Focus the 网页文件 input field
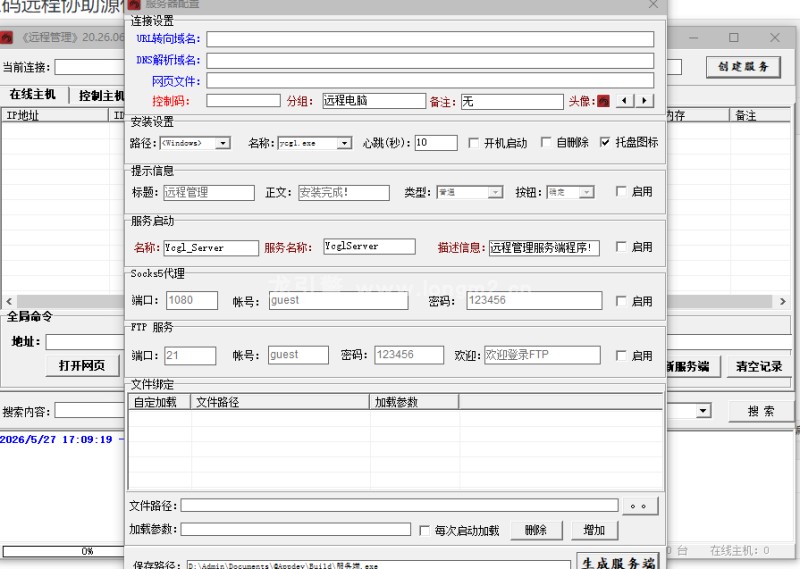 [x=430, y=80]
